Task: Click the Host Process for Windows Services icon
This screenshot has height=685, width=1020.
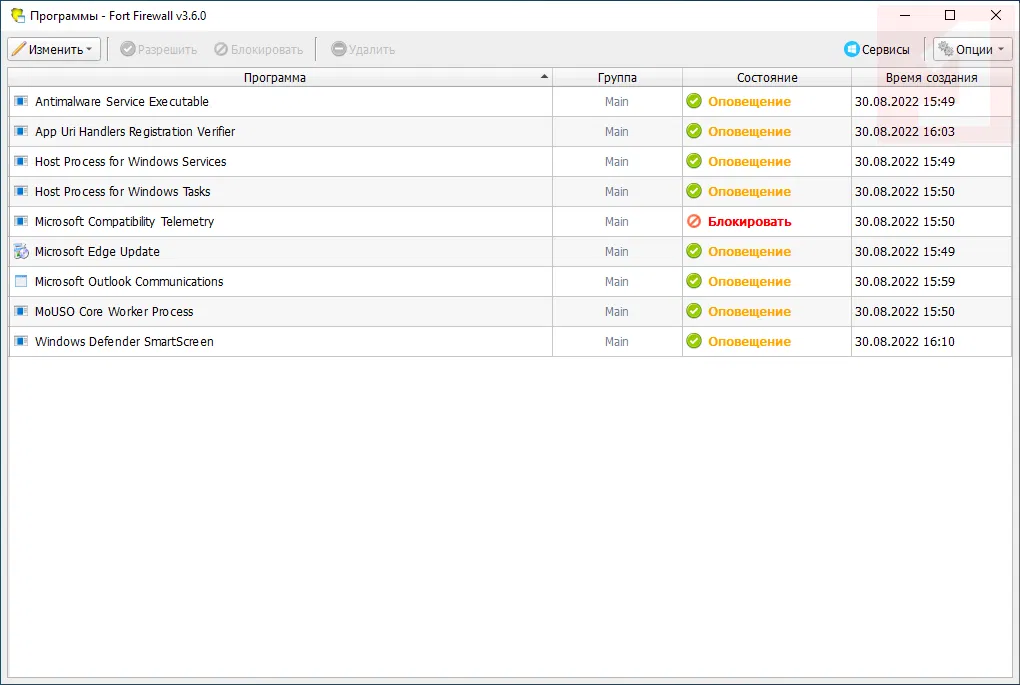Action: (21, 161)
